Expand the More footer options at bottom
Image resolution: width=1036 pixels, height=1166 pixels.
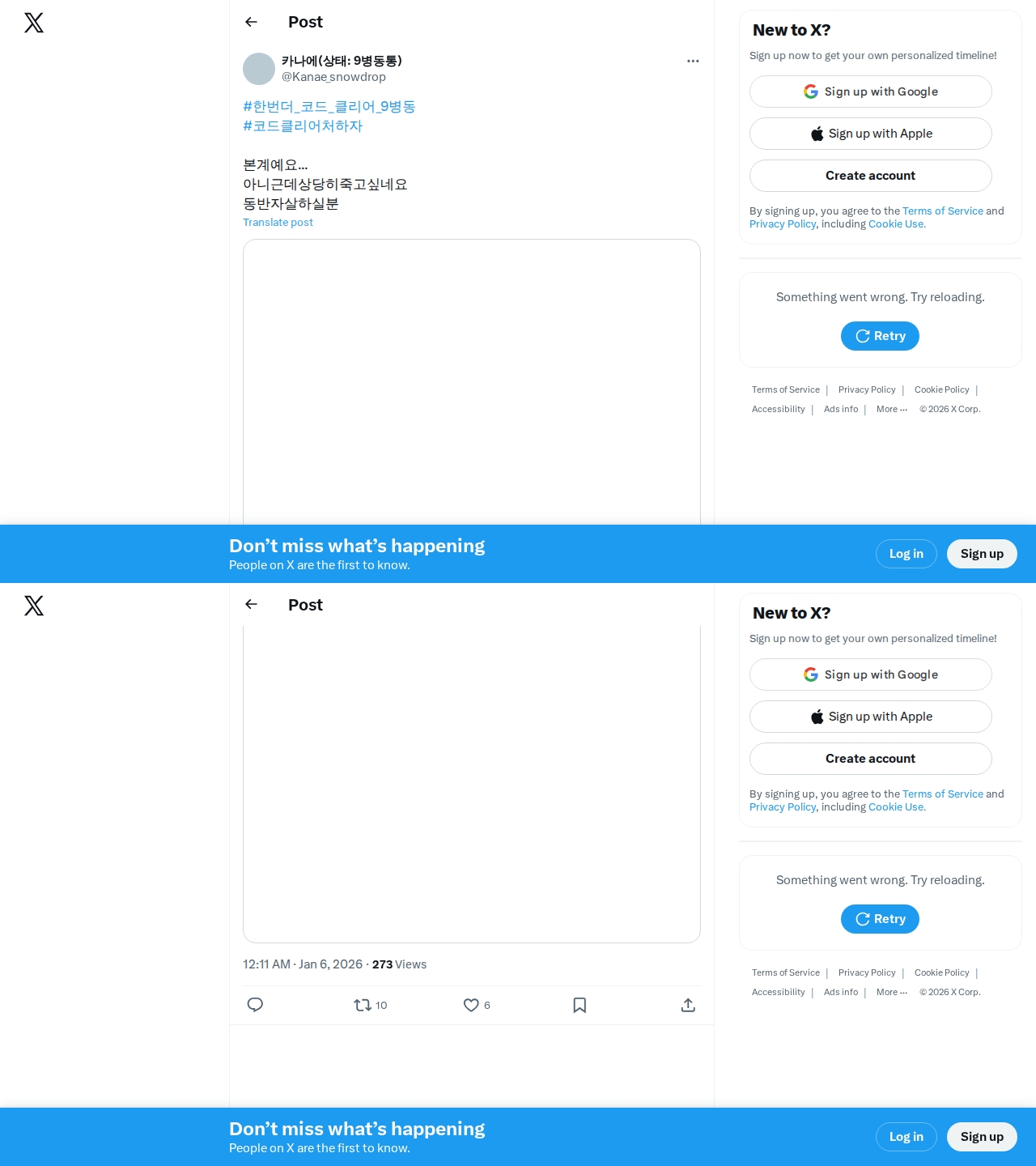[892, 992]
